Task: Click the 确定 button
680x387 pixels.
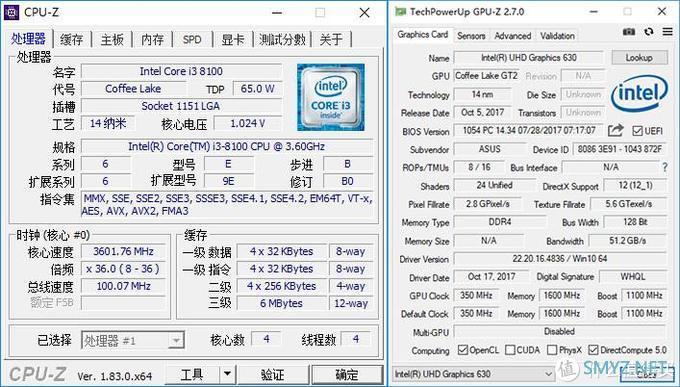Action: pos(347,374)
